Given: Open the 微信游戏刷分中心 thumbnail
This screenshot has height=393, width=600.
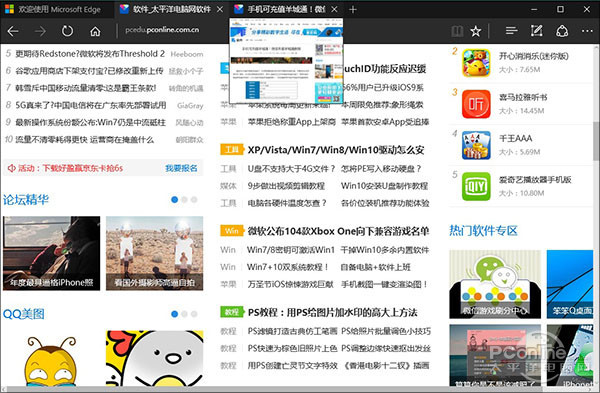Looking at the screenshot, I should [495, 284].
